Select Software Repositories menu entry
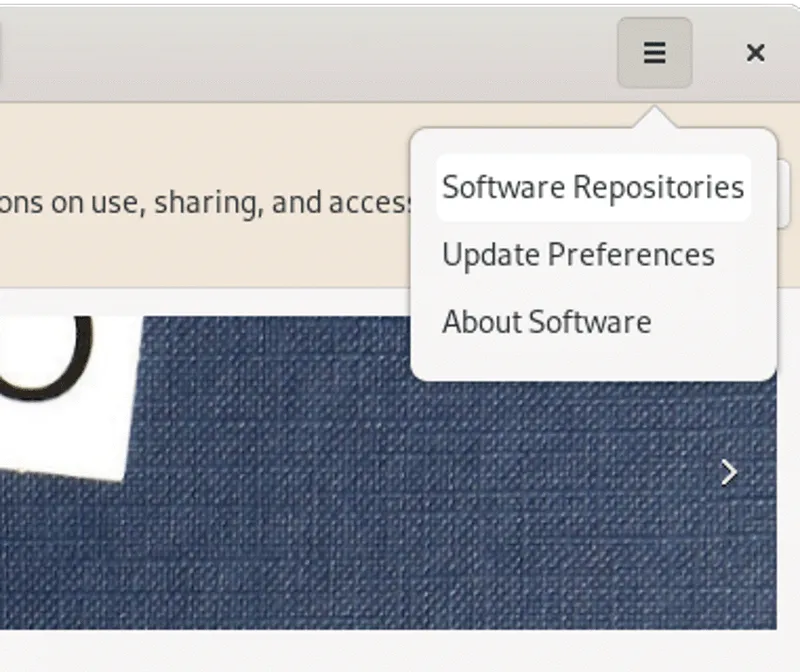The image size is (800, 672). 593,187
